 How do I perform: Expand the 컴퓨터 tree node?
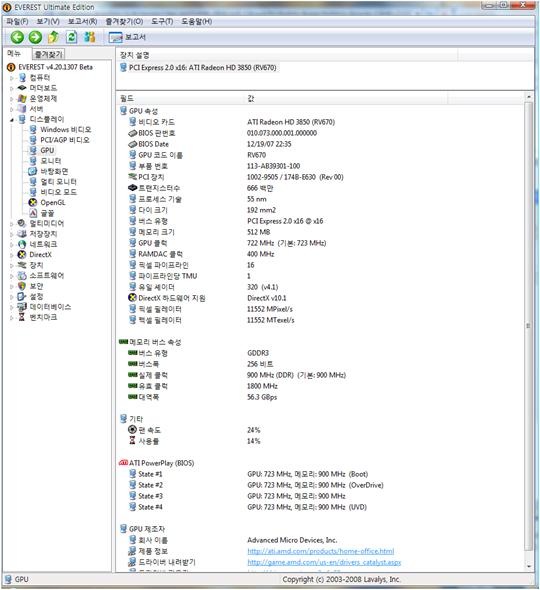12,78
